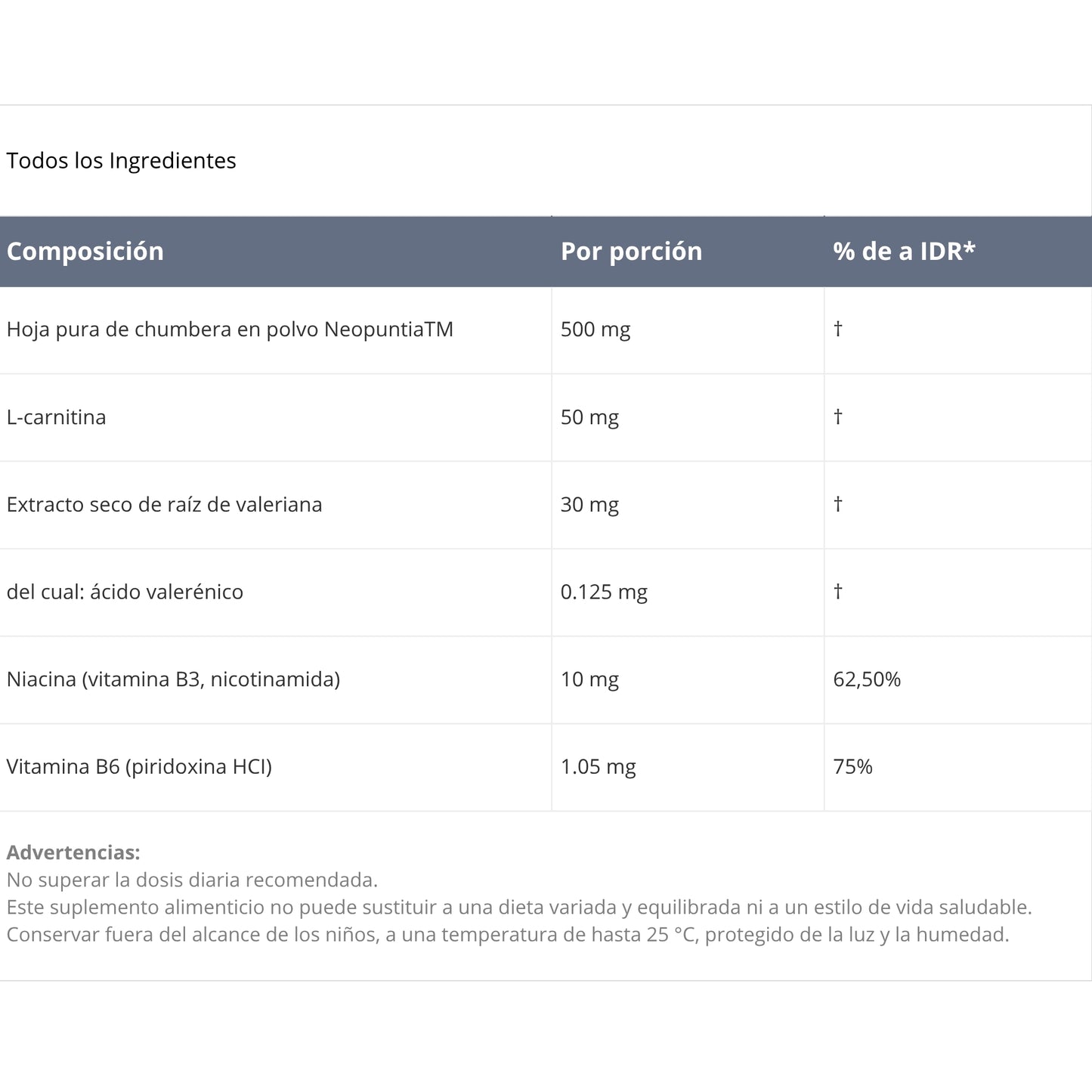The image size is (1092, 1092).
Task: Click the dagger symbol in the L-carnitina row
Action: click(838, 416)
